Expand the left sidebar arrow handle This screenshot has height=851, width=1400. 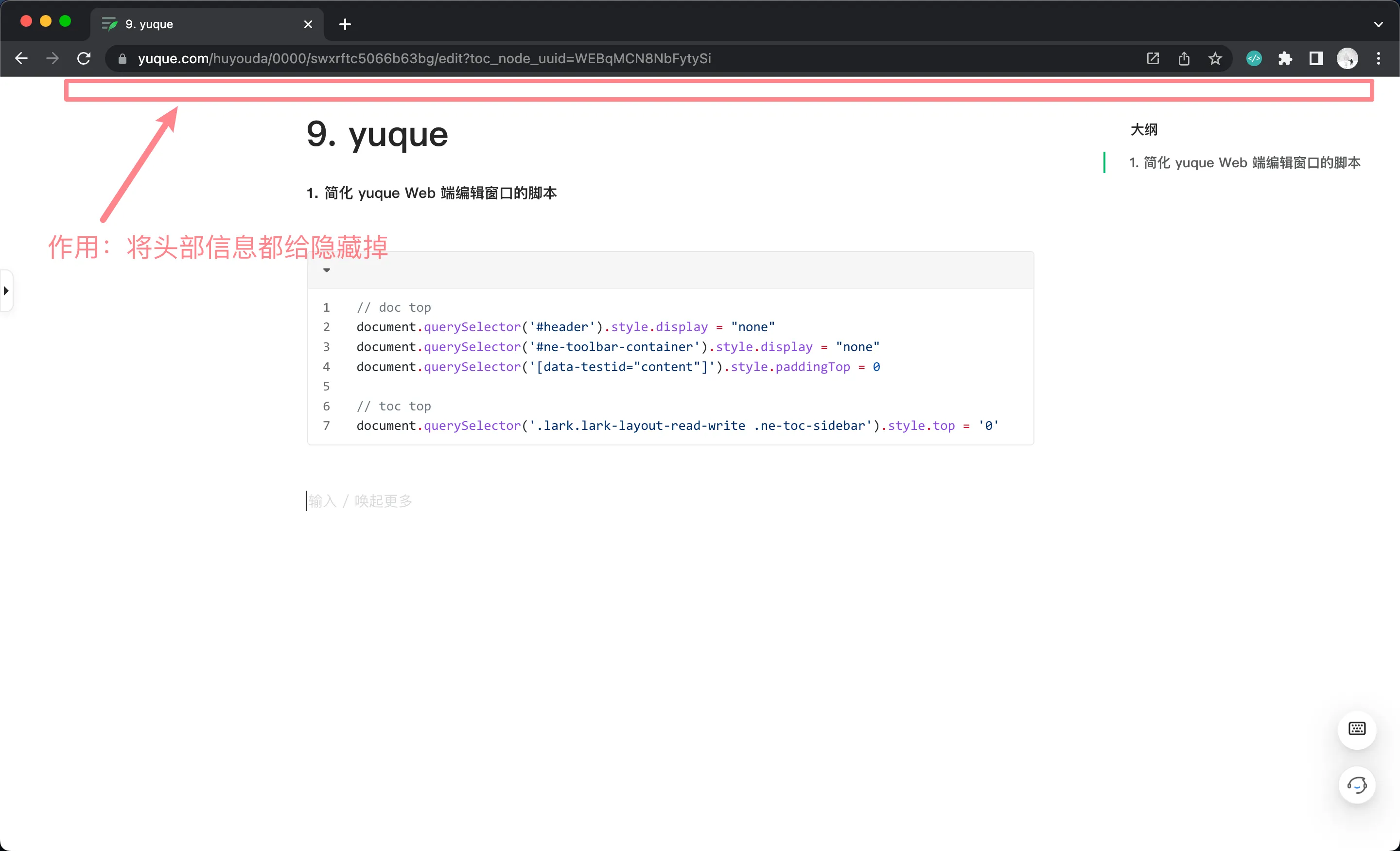coord(6,290)
